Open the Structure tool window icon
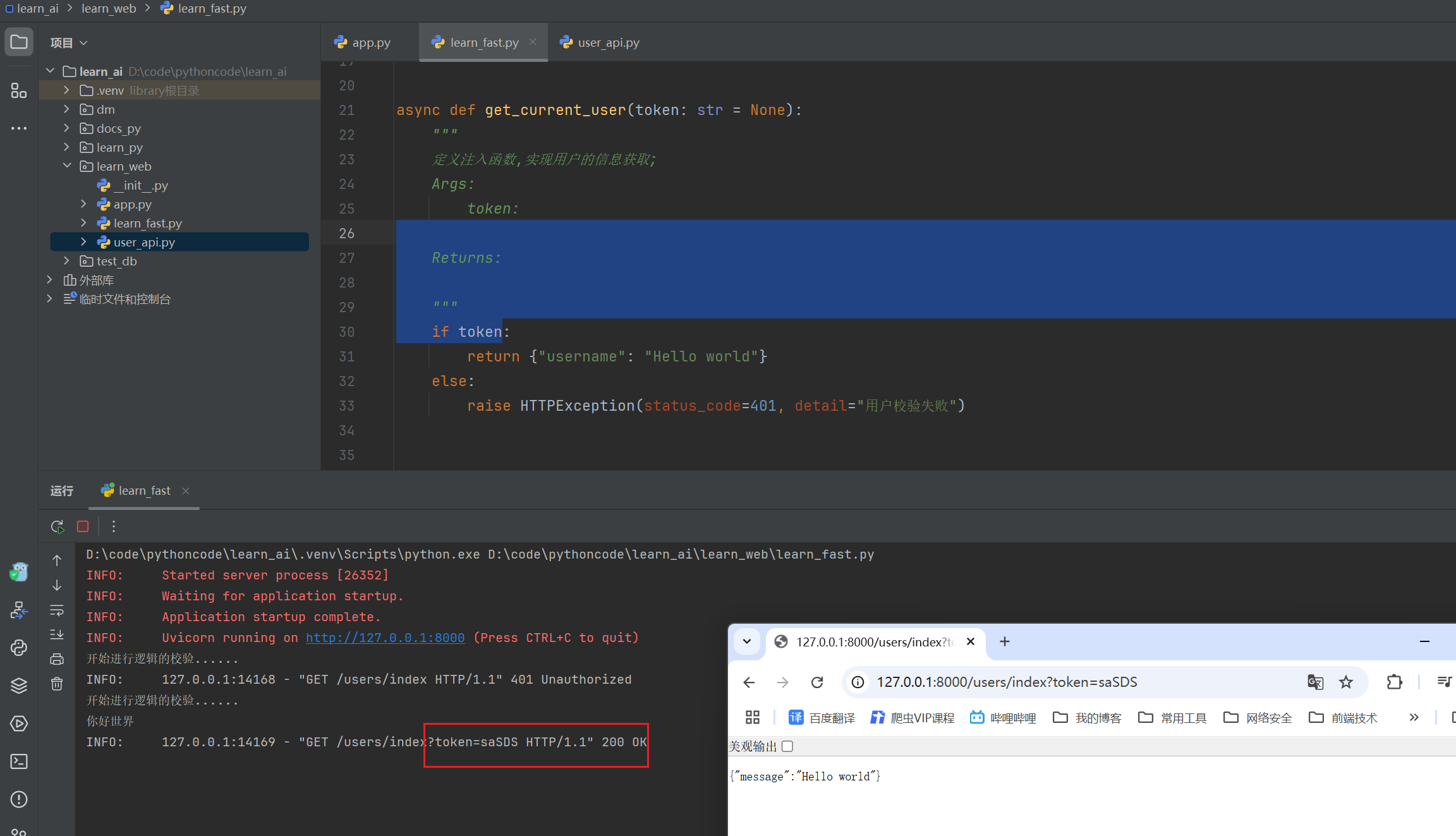Screen dimensions: 1456x836 [19, 91]
